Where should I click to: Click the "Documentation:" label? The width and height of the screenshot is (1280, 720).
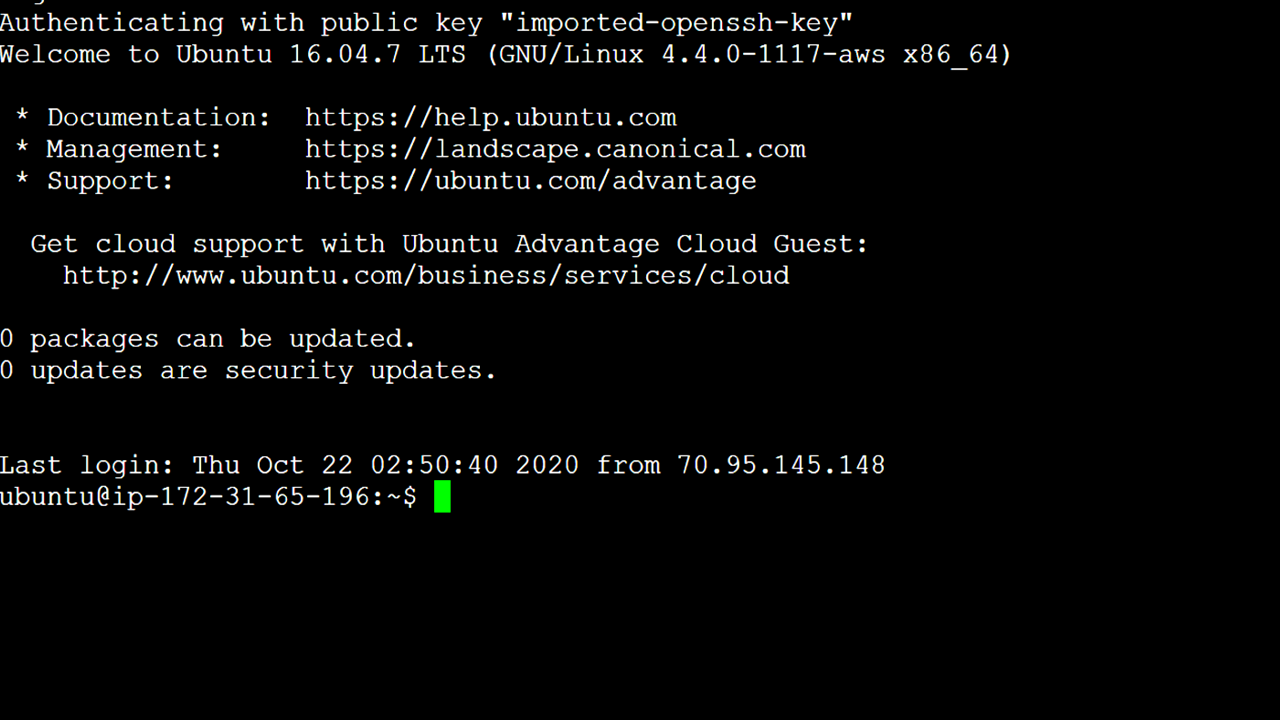click(159, 117)
